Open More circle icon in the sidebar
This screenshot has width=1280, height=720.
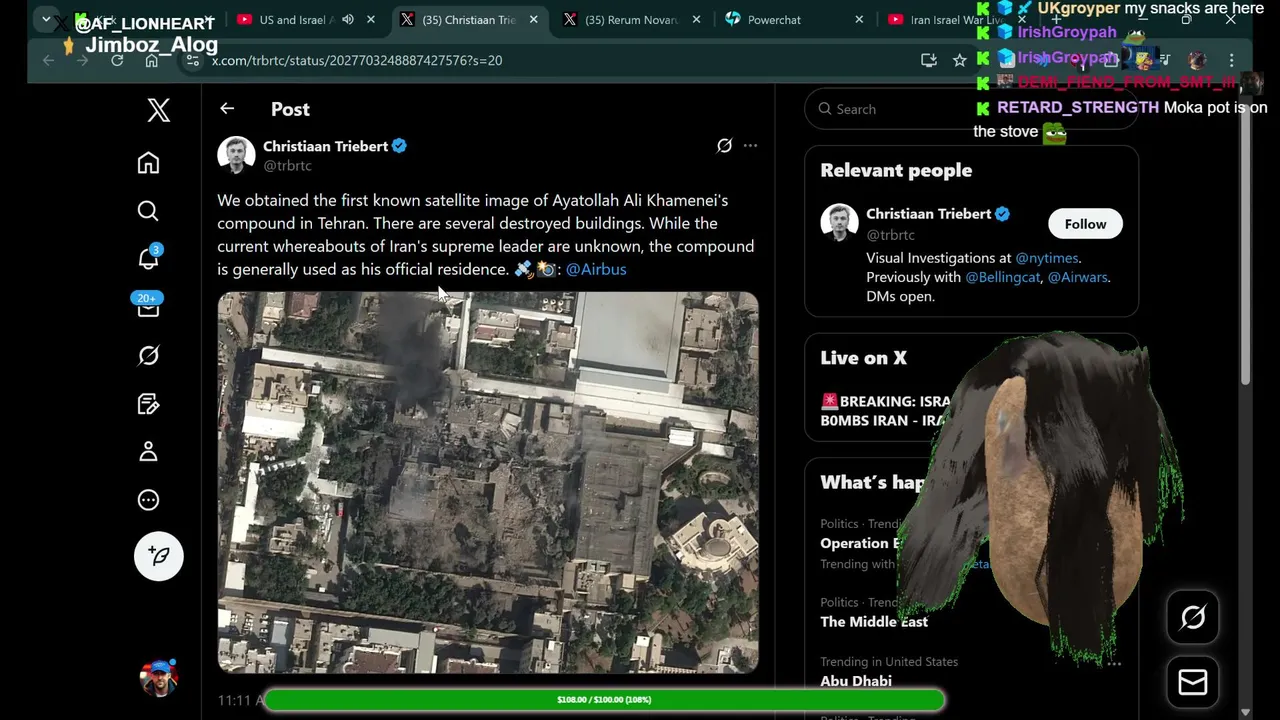tap(148, 500)
